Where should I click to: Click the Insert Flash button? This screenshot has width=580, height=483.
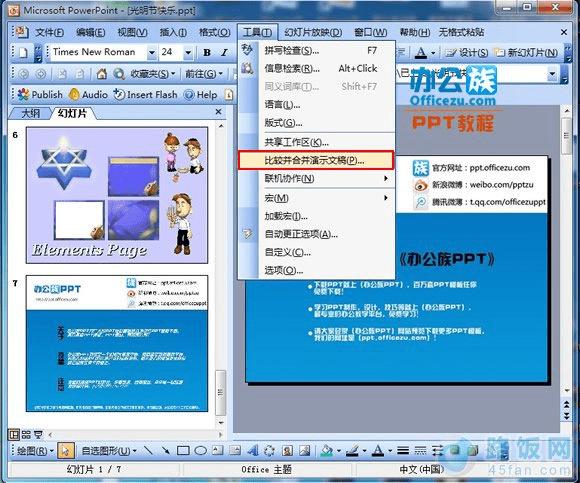(145, 95)
